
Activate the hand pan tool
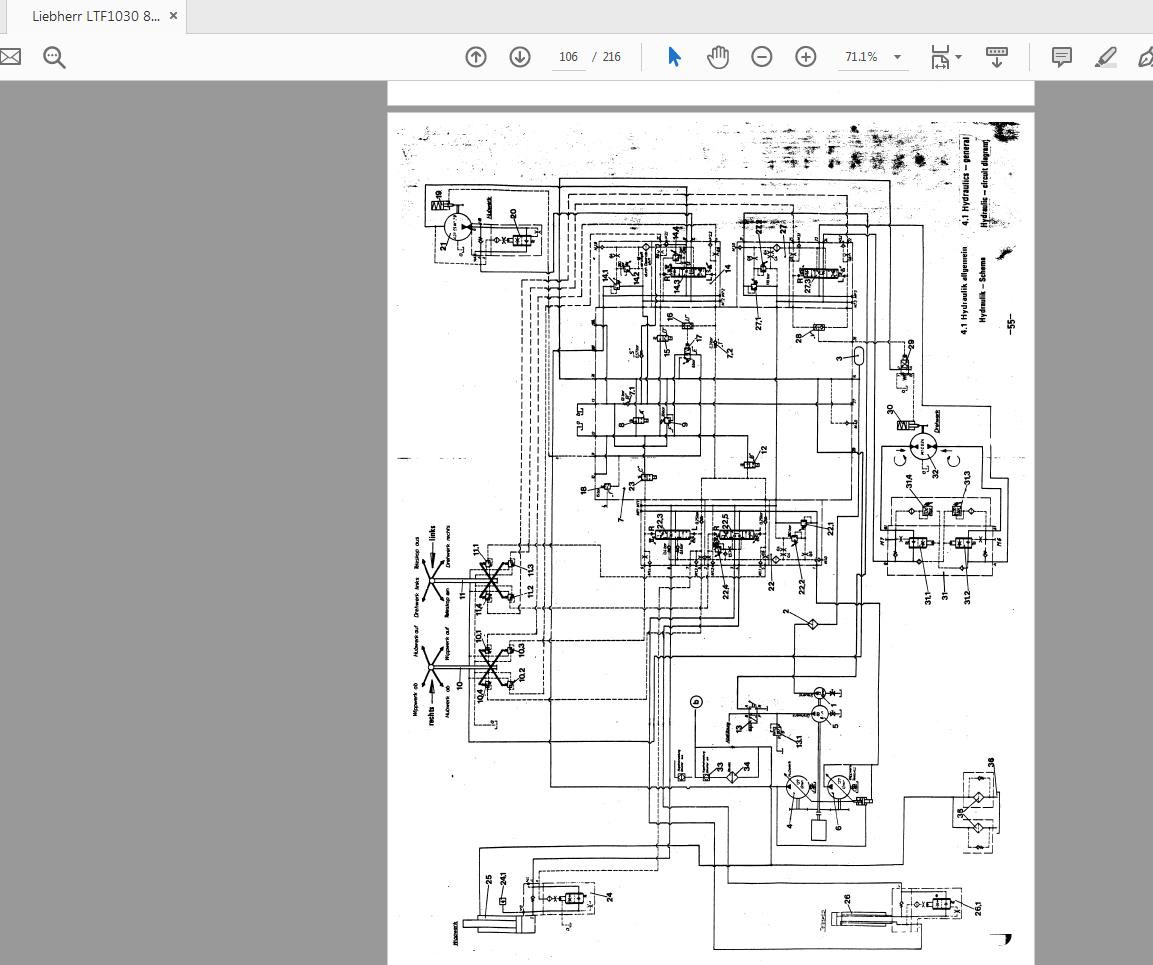pos(718,57)
